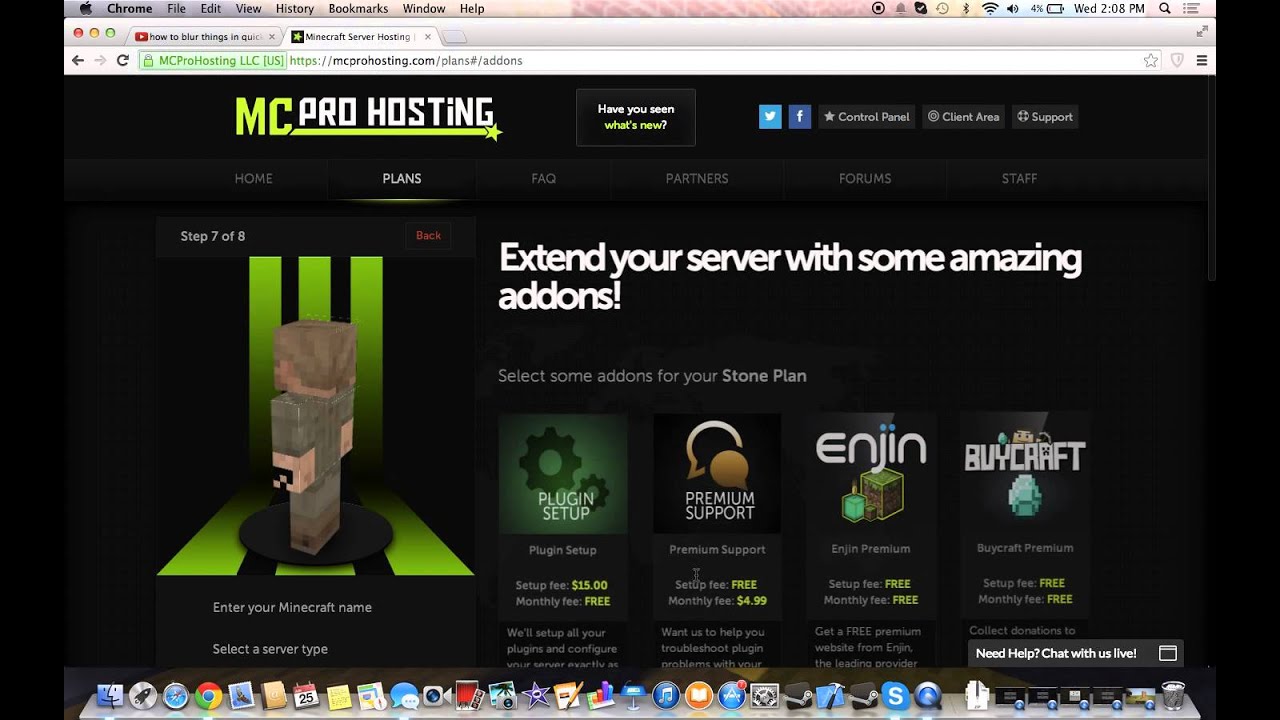Click the Time Machine menu bar icon
The width and height of the screenshot is (1280, 720).
[x=942, y=8]
